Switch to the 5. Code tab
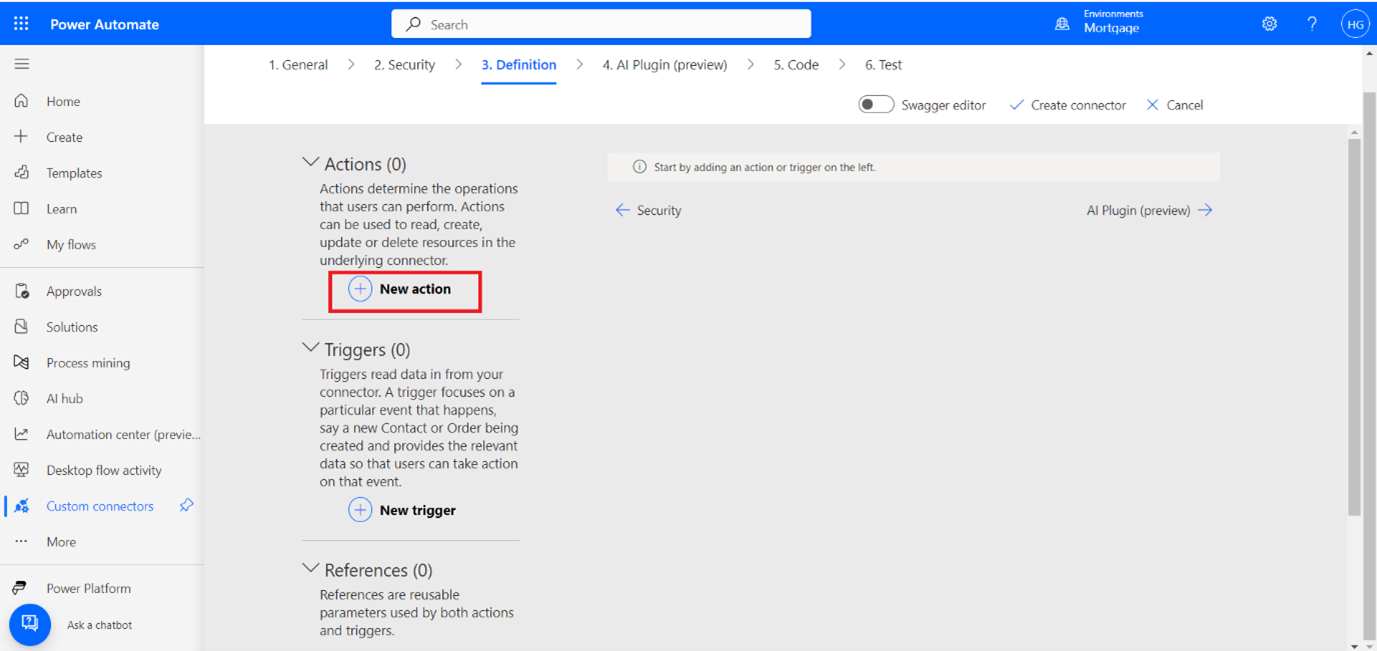This screenshot has width=1377, height=651. [x=795, y=65]
